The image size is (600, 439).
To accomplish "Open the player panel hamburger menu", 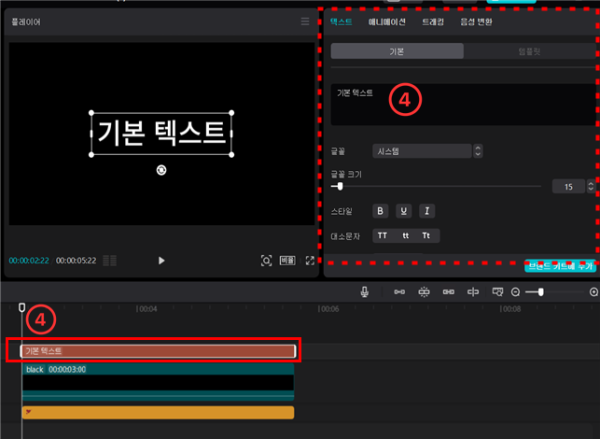I will tap(305, 21).
